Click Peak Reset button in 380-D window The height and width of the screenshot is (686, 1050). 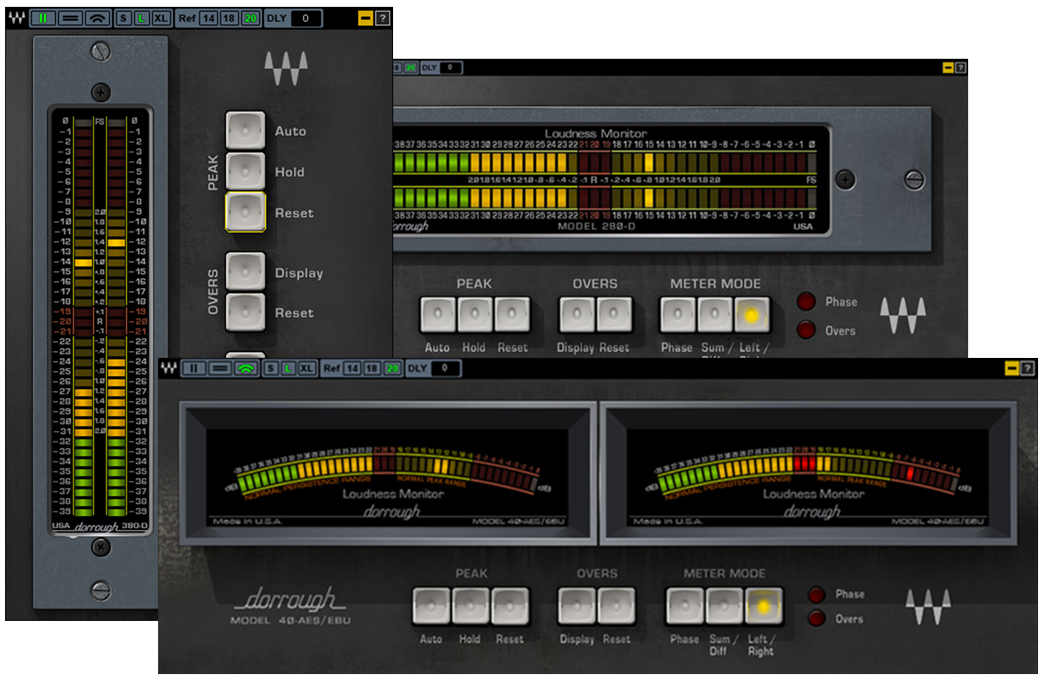[245, 212]
